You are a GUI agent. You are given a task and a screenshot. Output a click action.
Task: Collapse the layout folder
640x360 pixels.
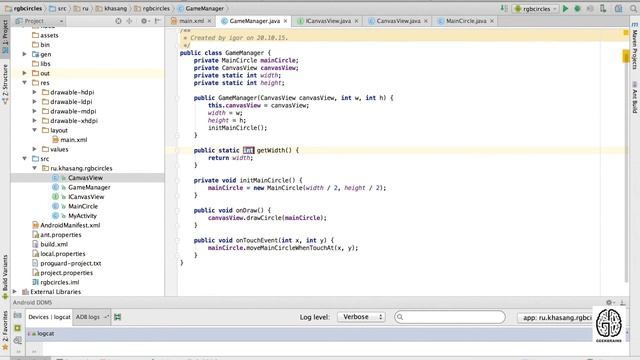[x=35, y=130]
